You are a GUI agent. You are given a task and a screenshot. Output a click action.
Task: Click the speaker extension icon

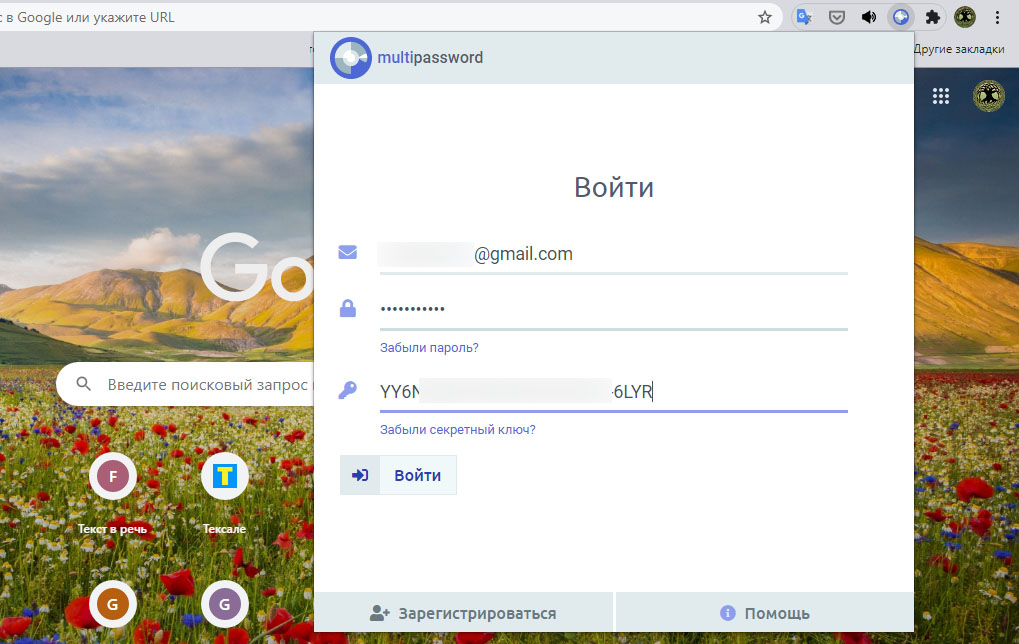pyautogui.click(x=869, y=18)
